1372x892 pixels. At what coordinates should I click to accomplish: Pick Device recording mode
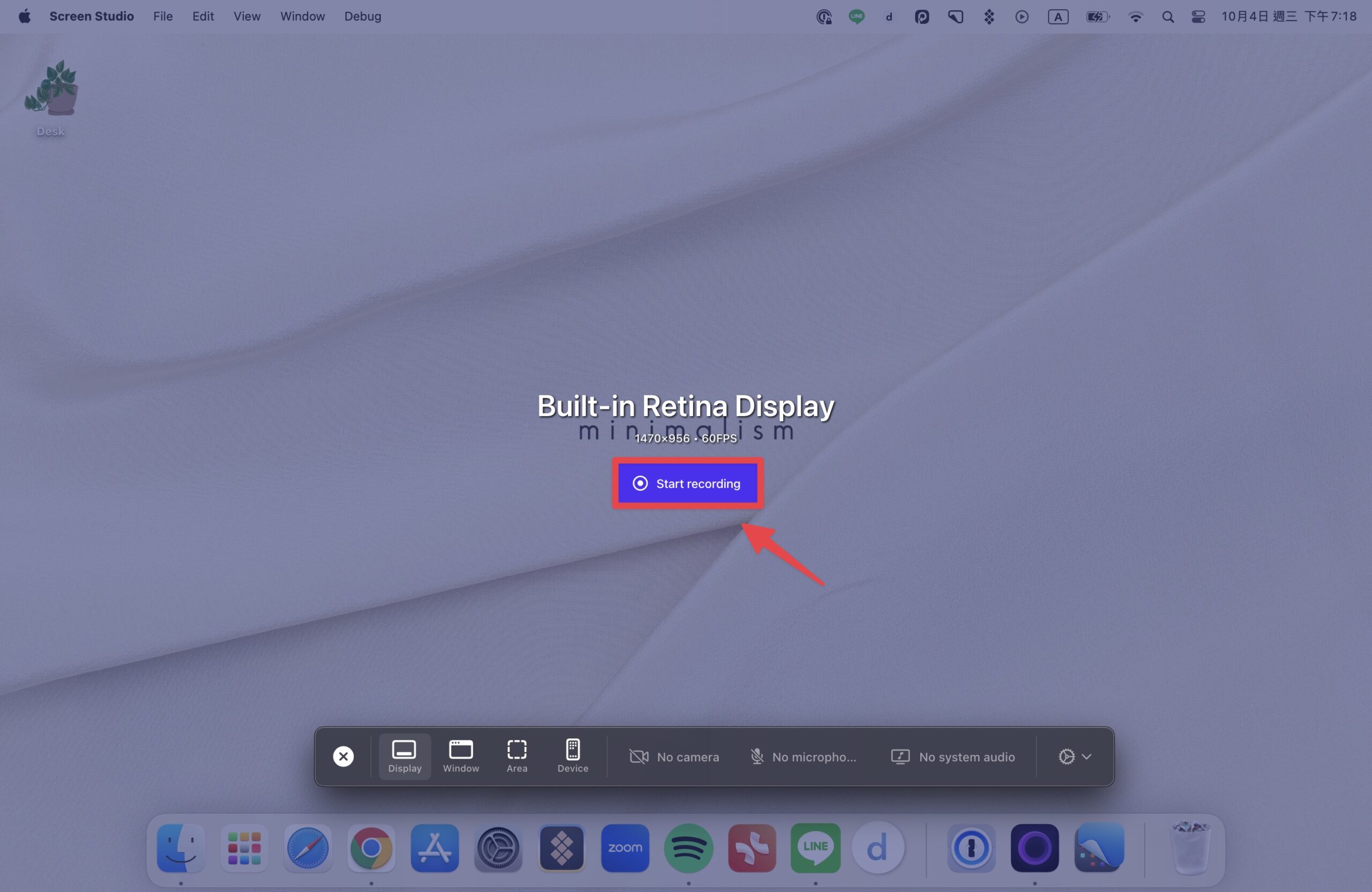click(x=572, y=756)
